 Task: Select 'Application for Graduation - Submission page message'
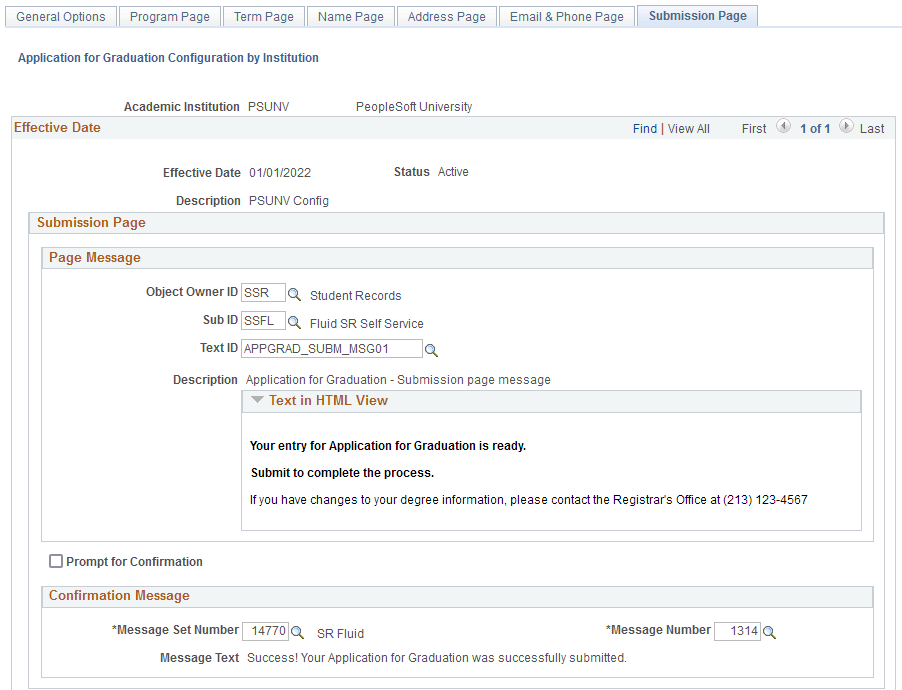[398, 380]
